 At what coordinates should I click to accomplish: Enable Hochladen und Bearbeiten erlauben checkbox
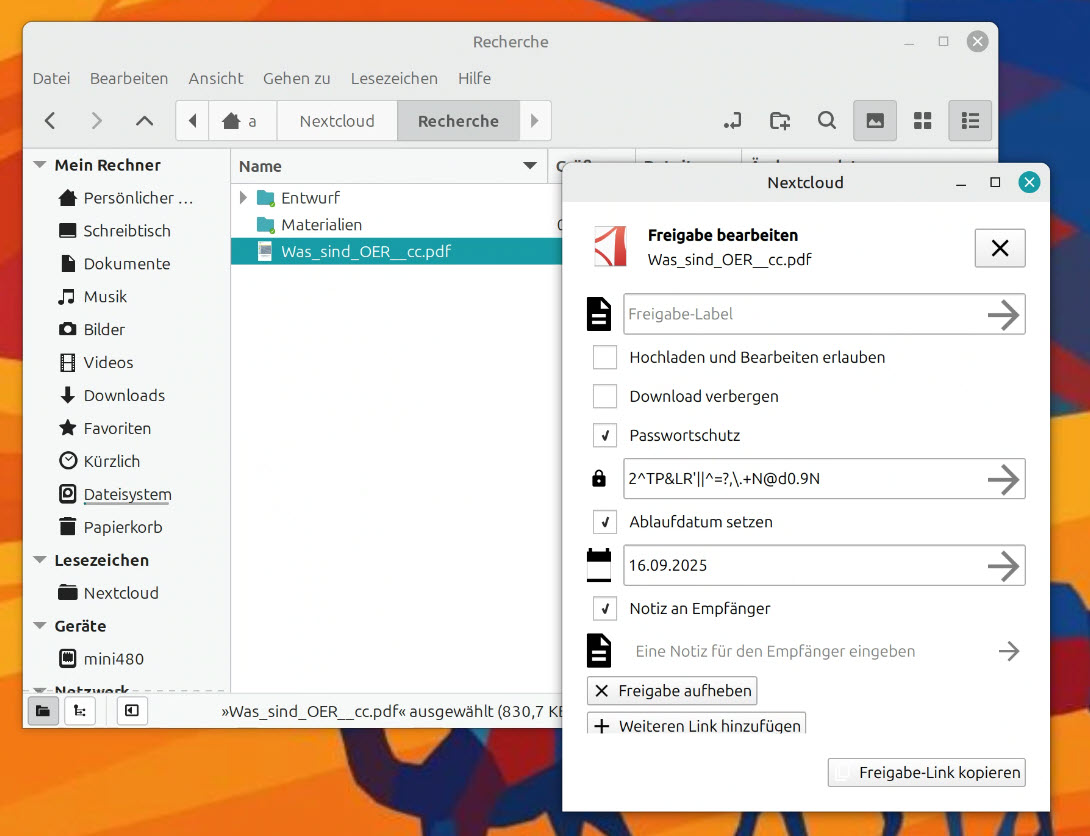[604, 357]
